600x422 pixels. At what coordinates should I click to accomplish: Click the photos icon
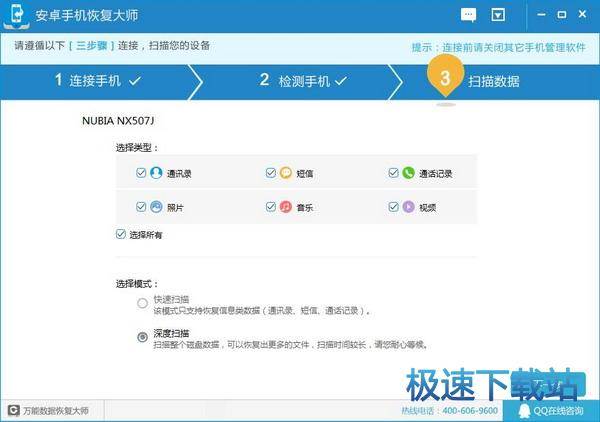coord(156,207)
